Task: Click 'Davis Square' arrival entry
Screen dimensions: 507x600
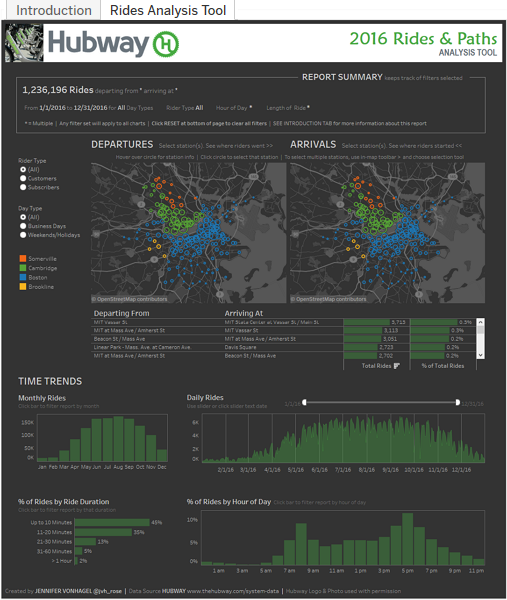Action: [240, 347]
